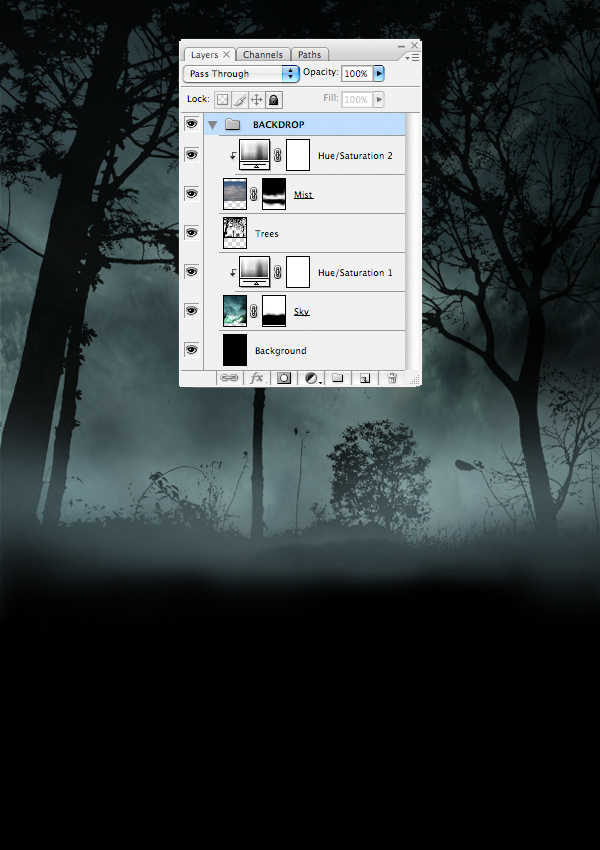600x850 pixels.
Task: Click the BACKDROP group folder icon
Action: pos(233,125)
